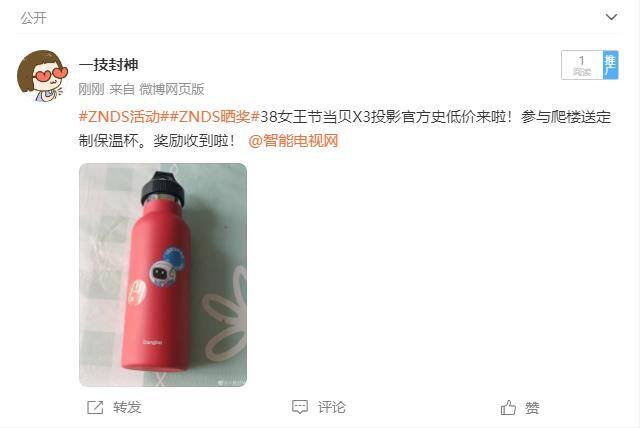The image size is (640, 428).
Task: Open the 一技封神 username profile
Action: (109, 64)
